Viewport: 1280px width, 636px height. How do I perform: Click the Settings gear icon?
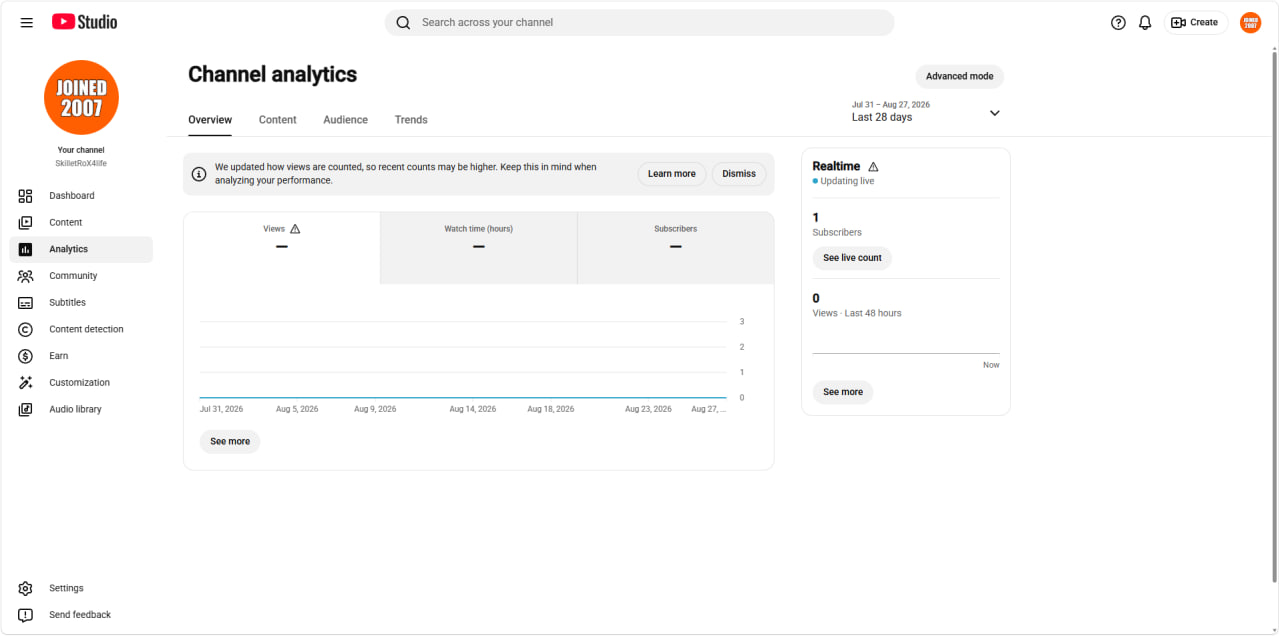[26, 588]
